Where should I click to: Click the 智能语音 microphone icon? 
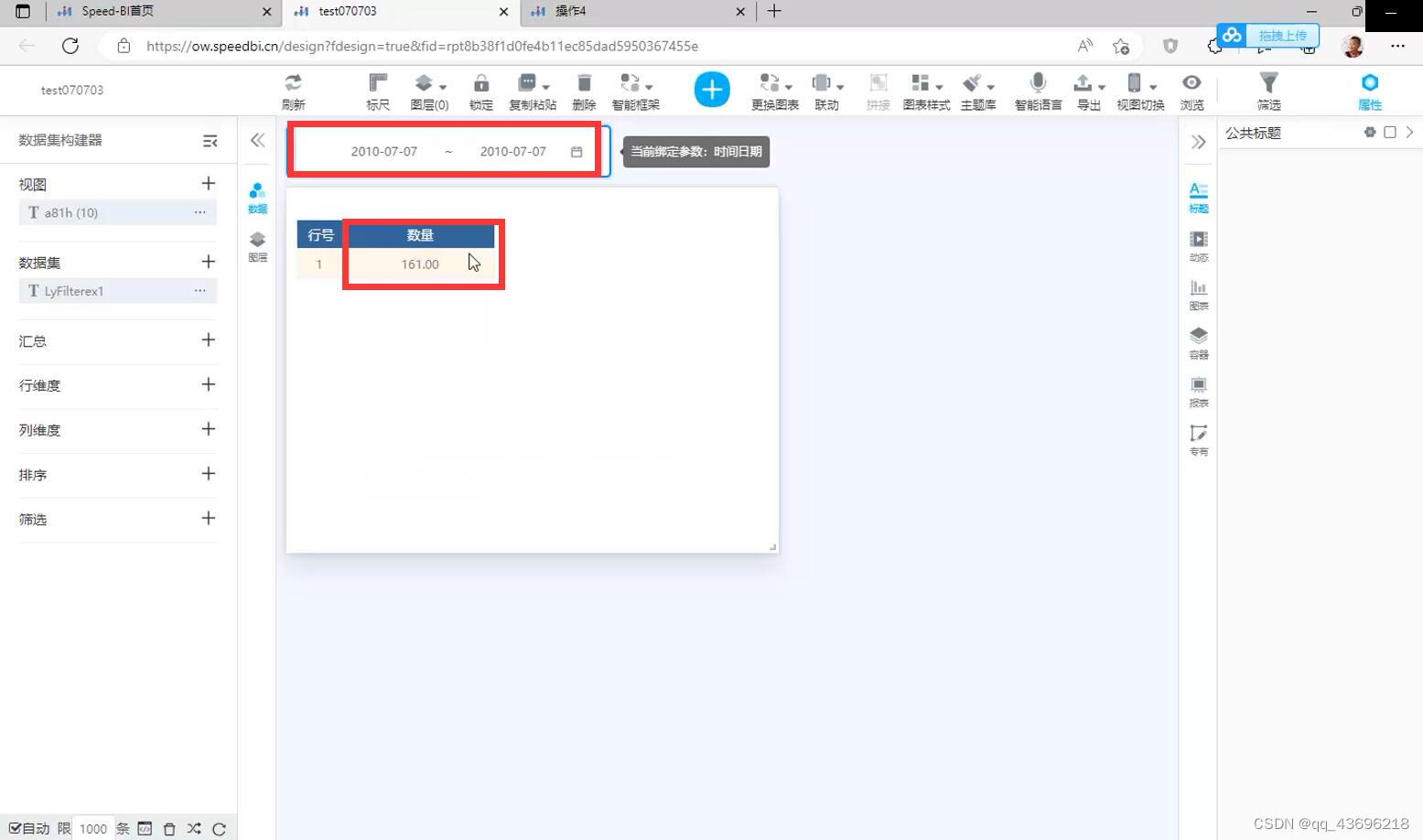click(x=1038, y=83)
